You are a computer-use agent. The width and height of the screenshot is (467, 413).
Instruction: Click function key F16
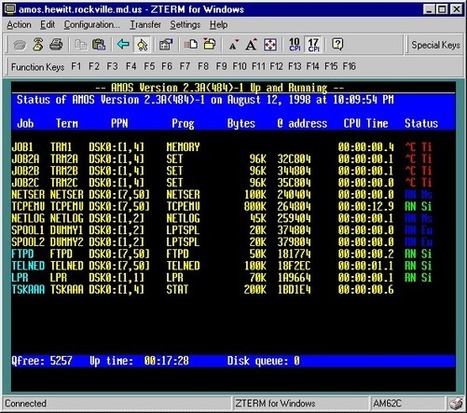pyautogui.click(x=349, y=66)
